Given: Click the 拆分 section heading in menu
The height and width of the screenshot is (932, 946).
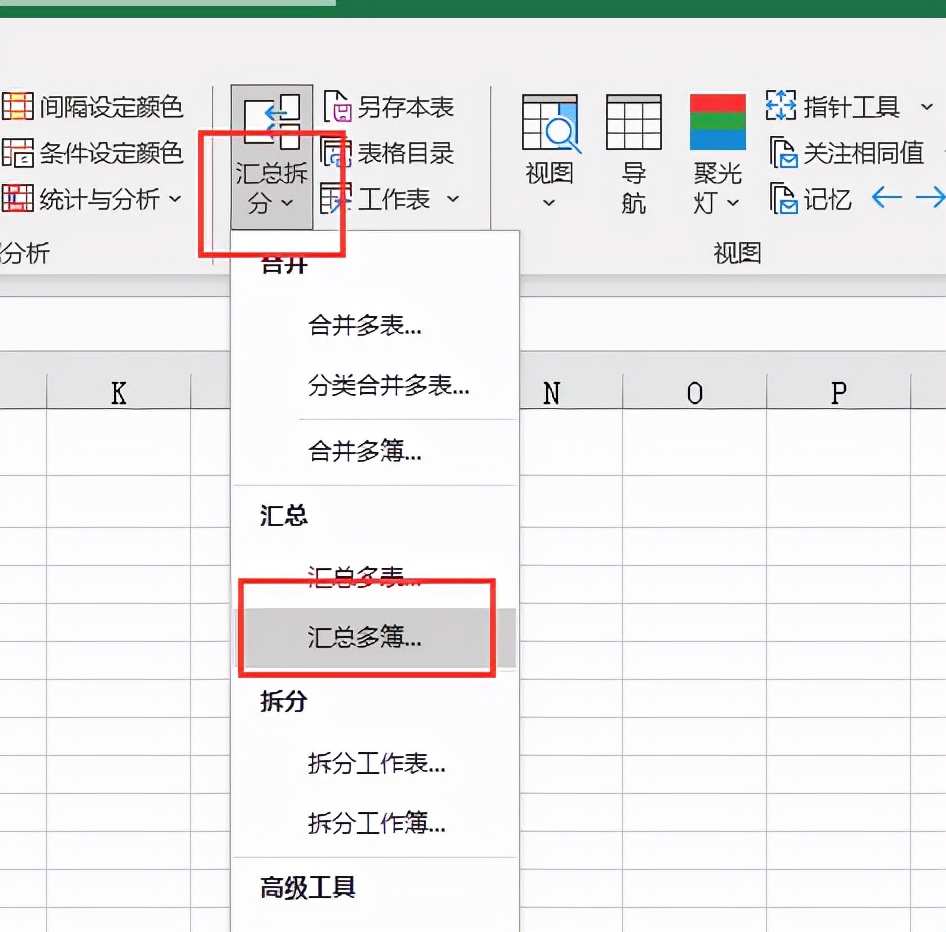Looking at the screenshot, I should (284, 702).
